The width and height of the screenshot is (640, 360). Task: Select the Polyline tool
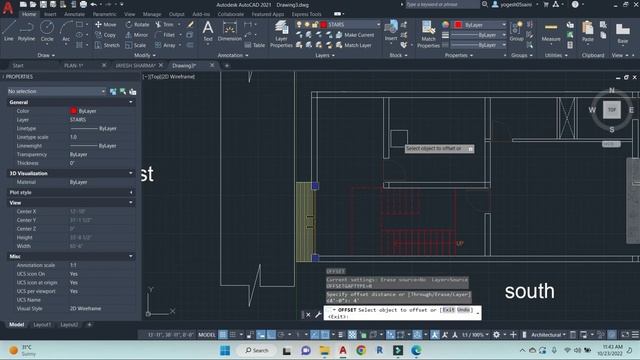click(26, 31)
